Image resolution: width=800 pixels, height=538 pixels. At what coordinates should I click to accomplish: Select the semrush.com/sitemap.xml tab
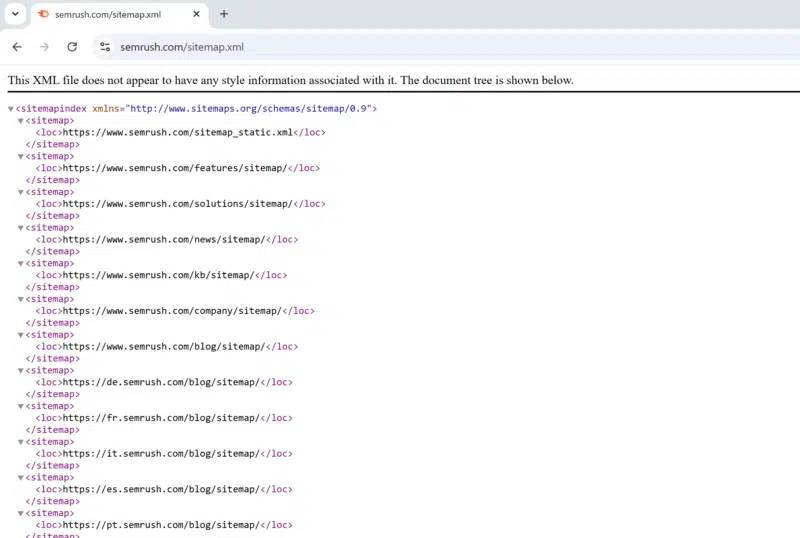click(119, 14)
